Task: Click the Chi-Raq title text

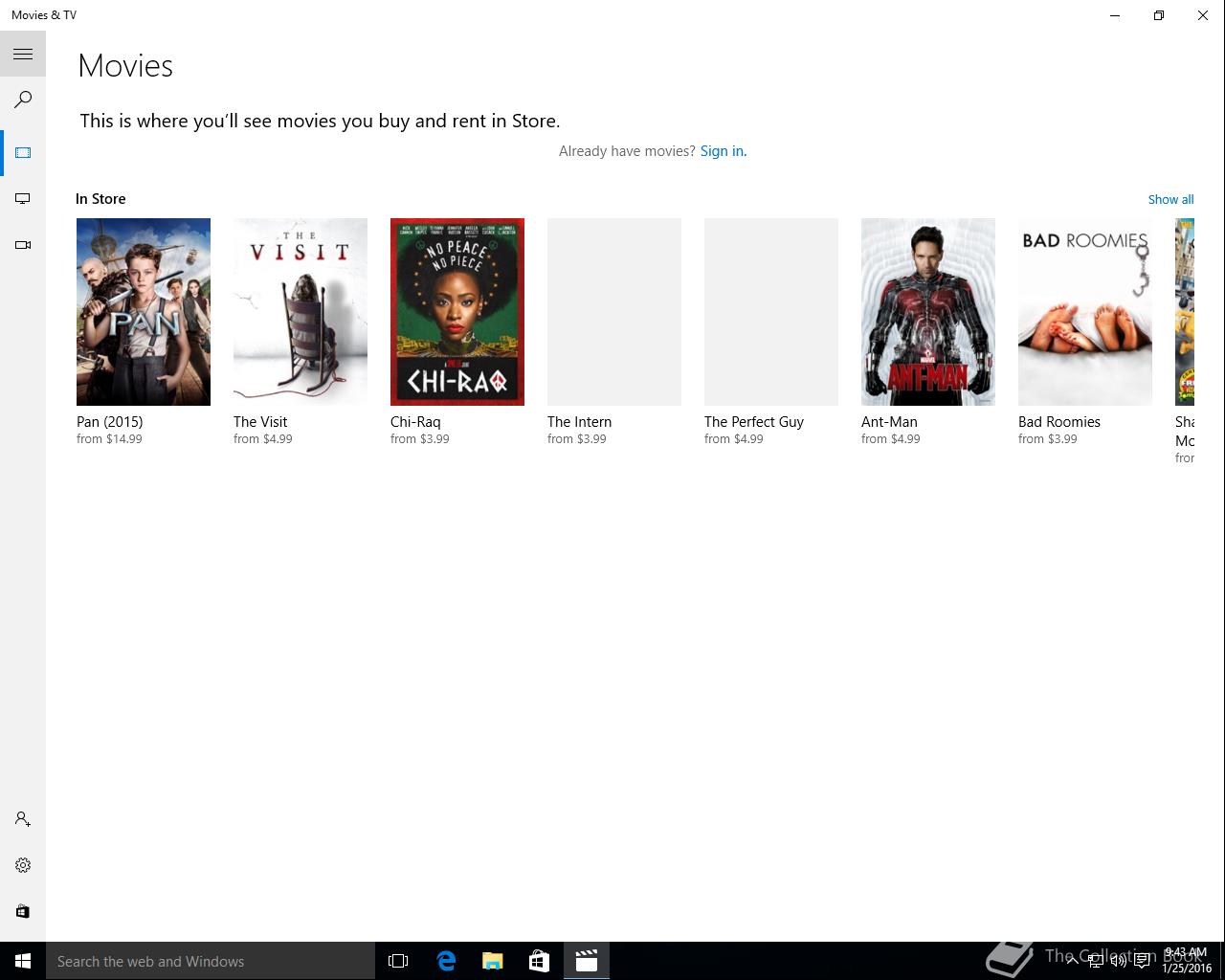Action: pos(415,422)
